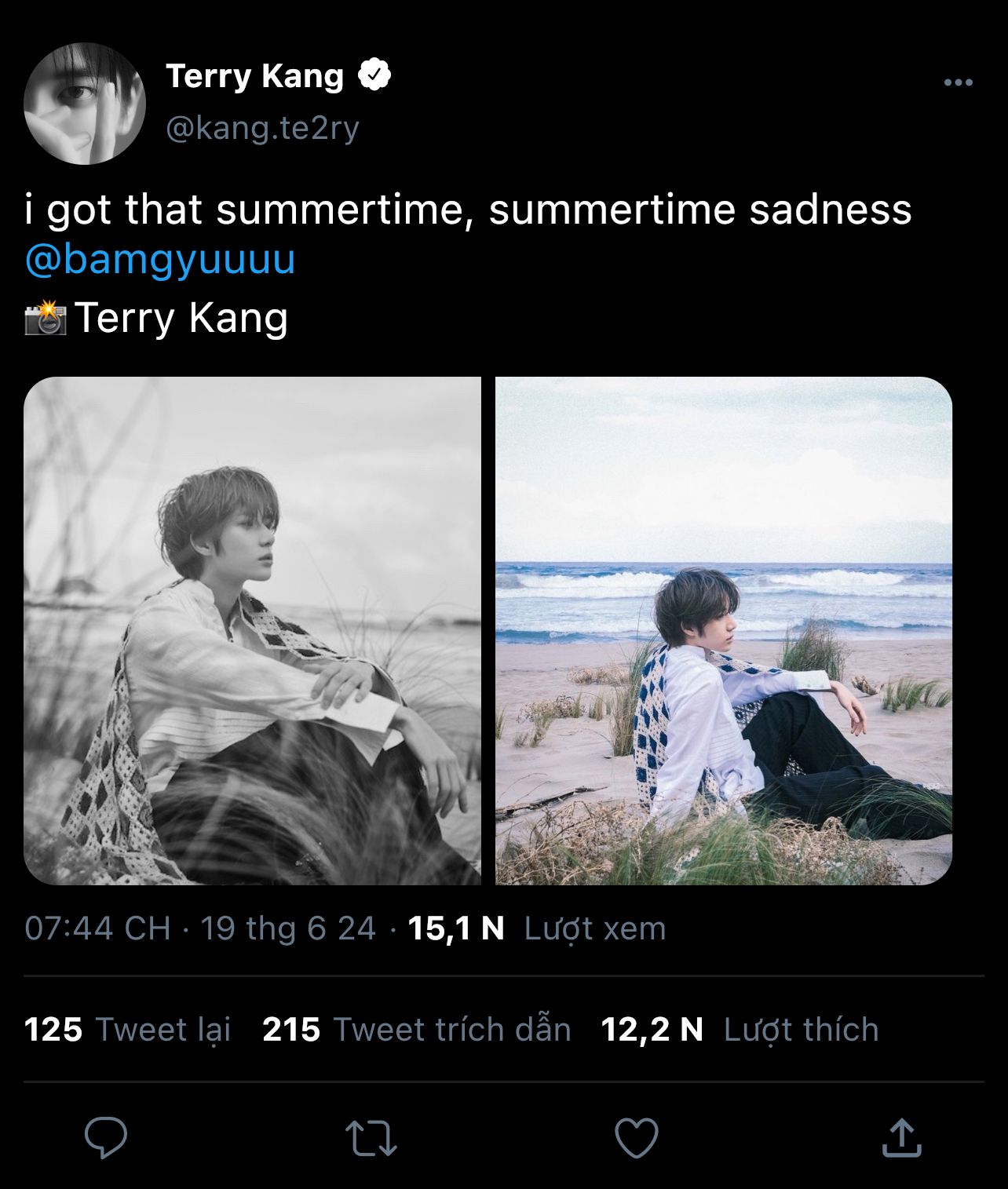Click the photo credit Terry Kang text
Screen dimensions: 1008x1189
tap(181, 318)
